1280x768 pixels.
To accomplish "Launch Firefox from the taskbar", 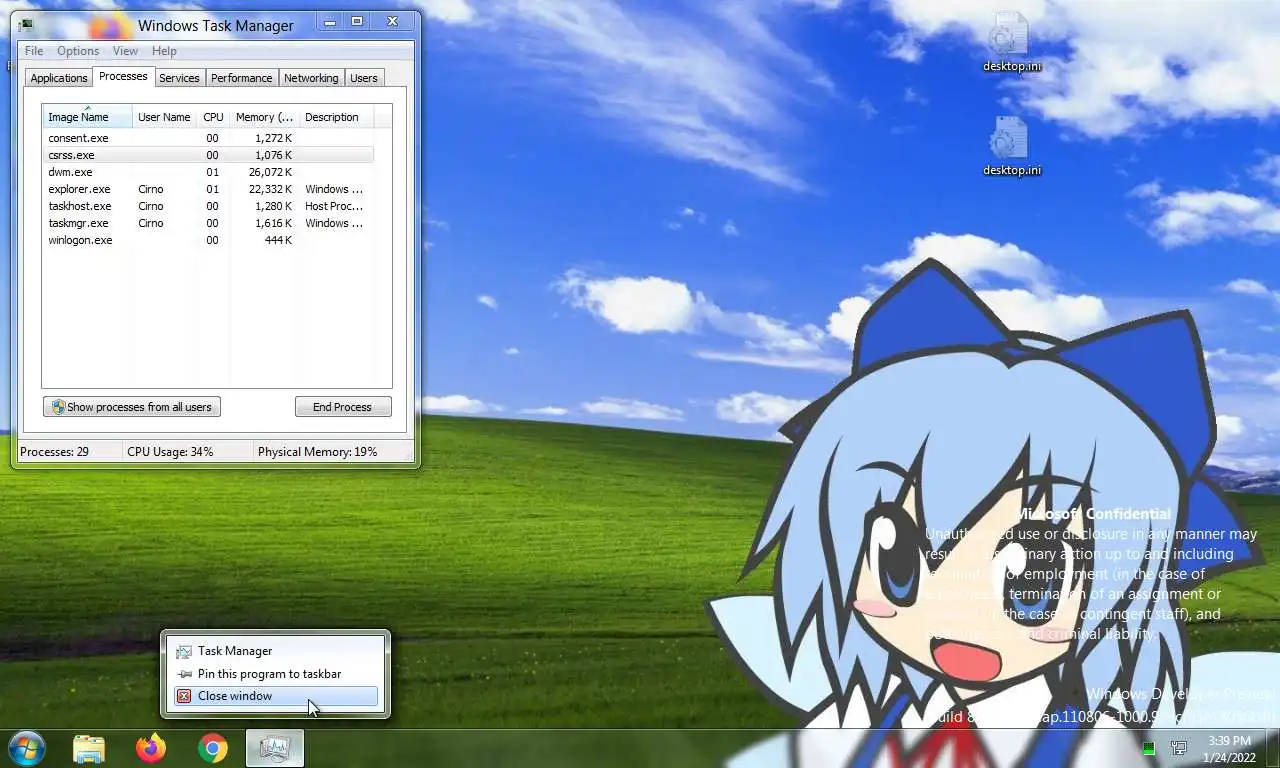I will pyautogui.click(x=151, y=748).
